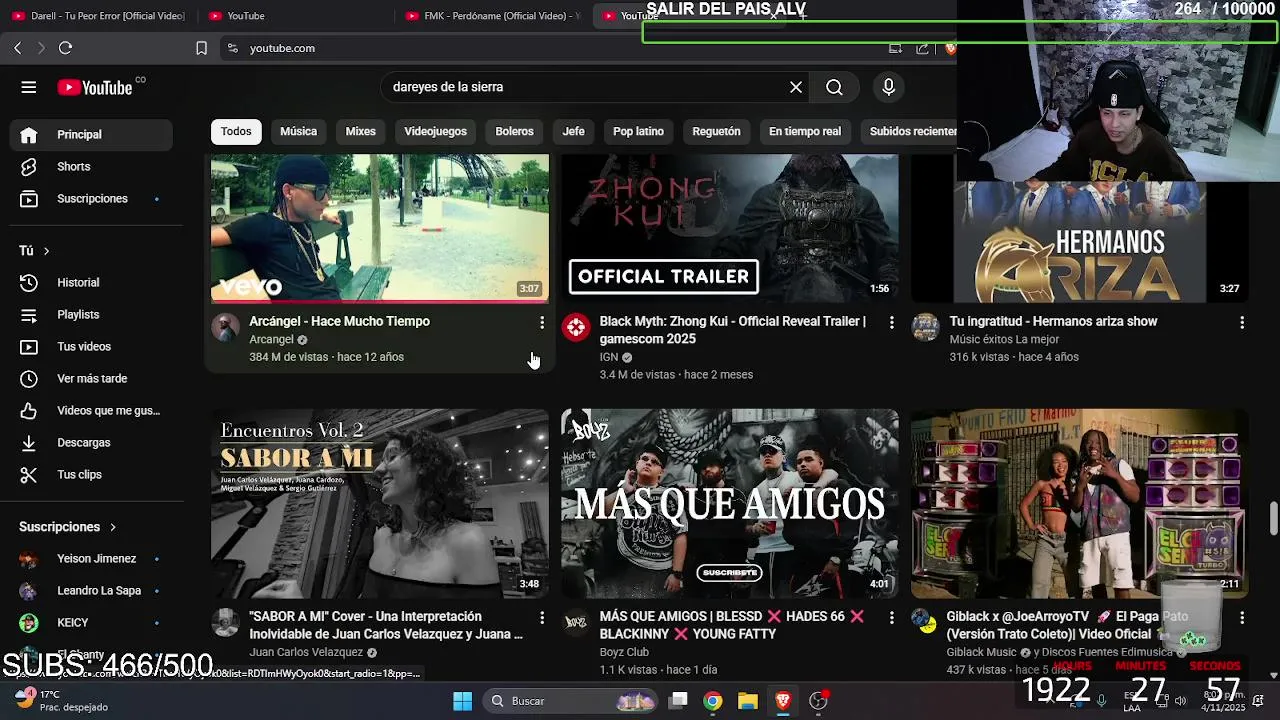This screenshot has width=1280, height=720.
Task: Open the Windows weather widget showing 17°C
Action: click(60, 700)
